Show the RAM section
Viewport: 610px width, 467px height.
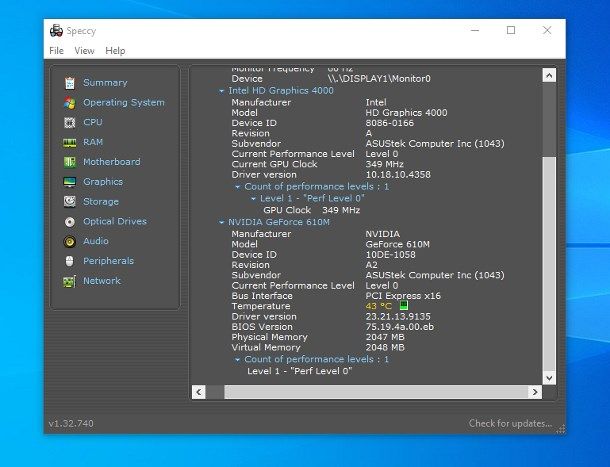tap(93, 142)
